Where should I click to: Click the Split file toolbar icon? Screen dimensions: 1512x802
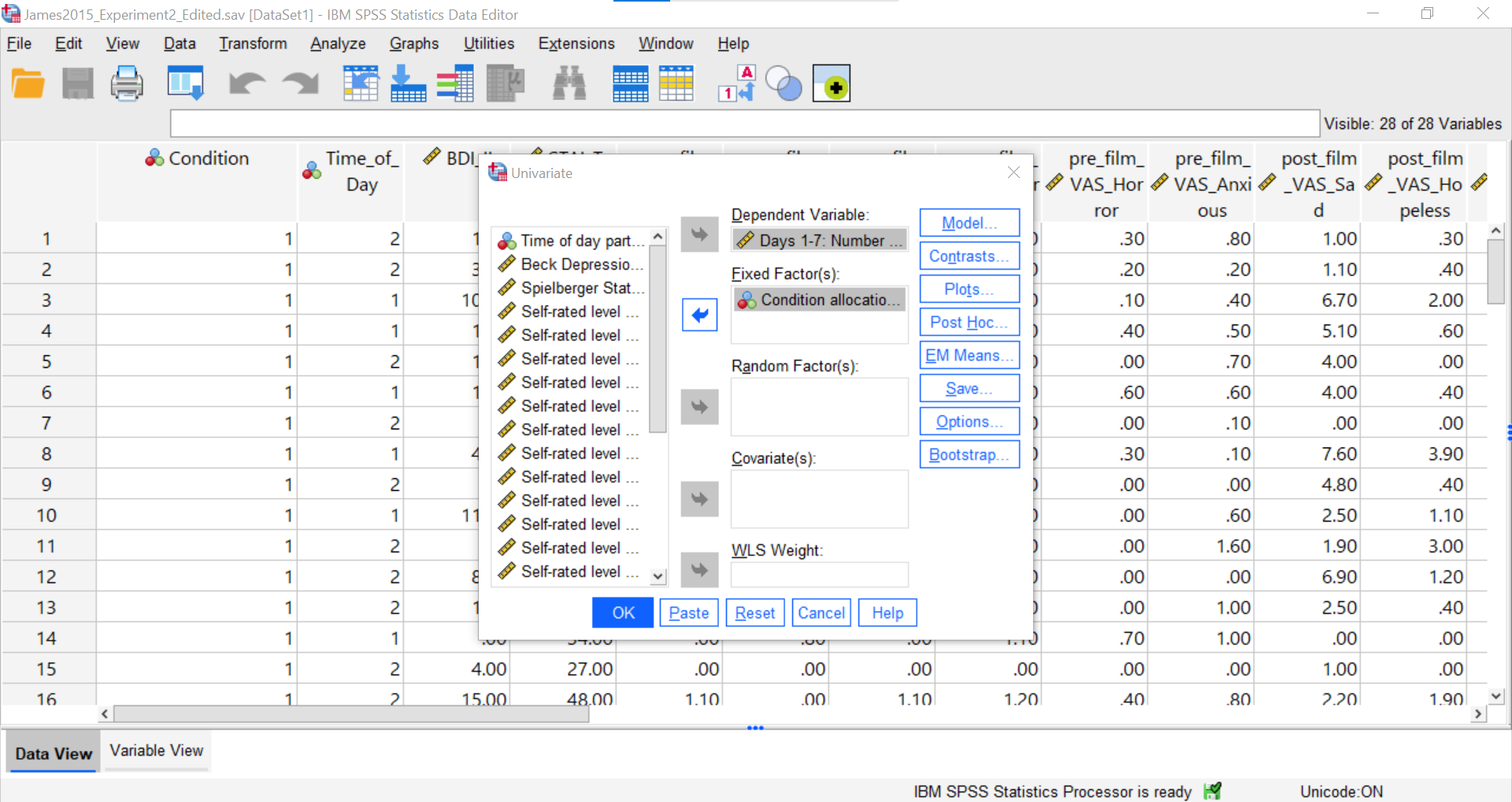point(630,84)
